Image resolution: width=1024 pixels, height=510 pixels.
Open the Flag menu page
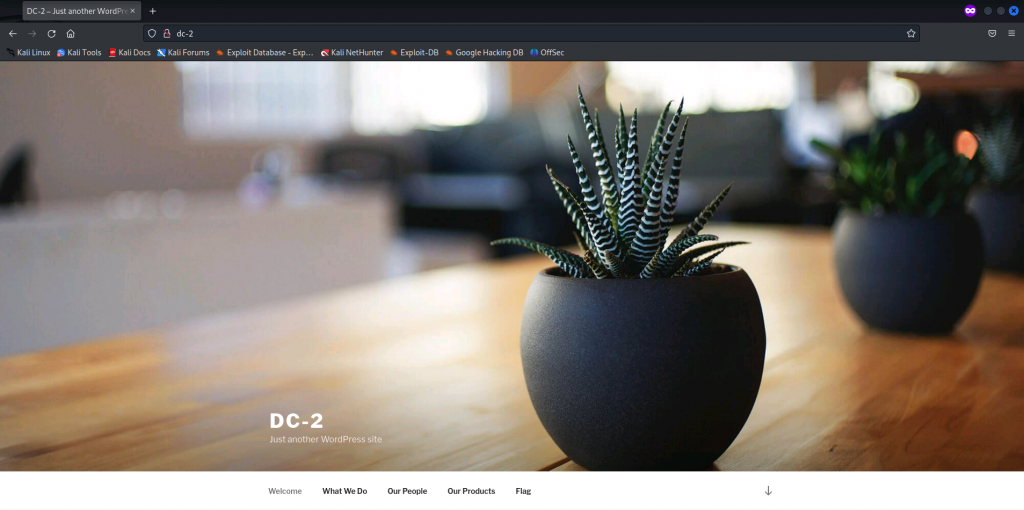point(523,491)
